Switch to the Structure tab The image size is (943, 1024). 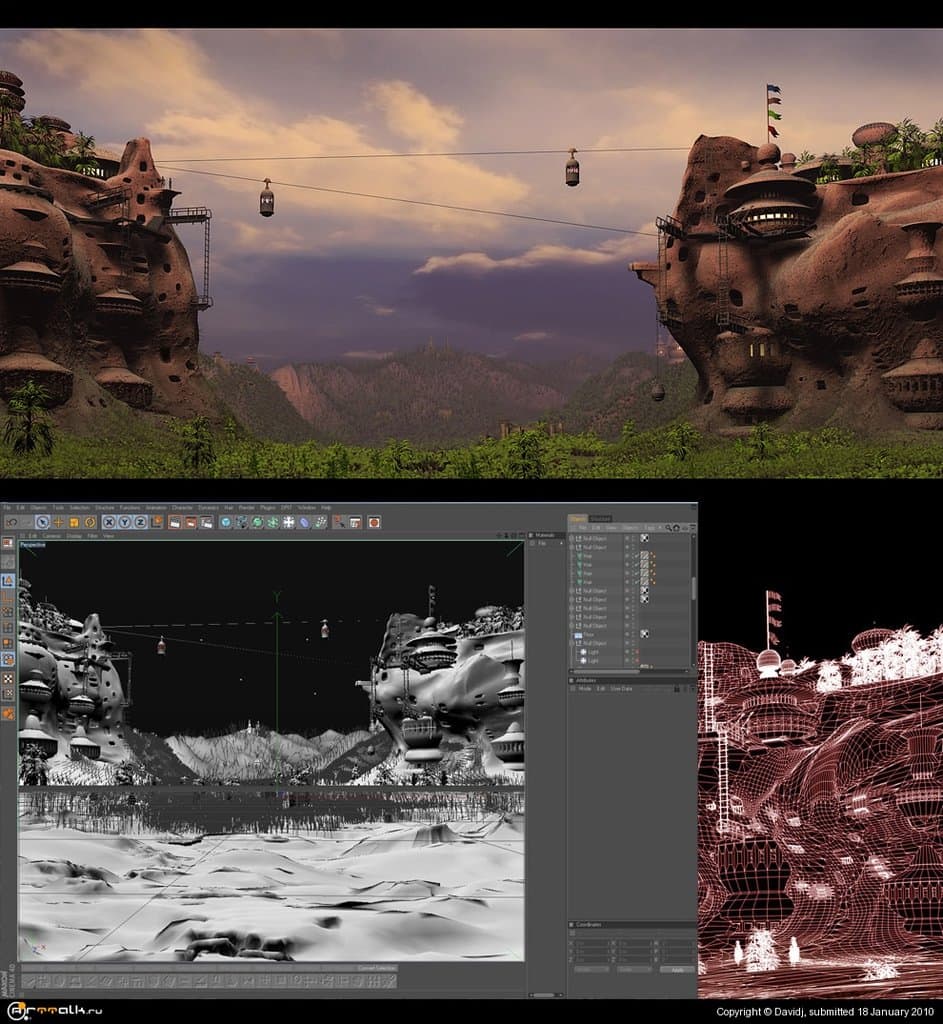pyautogui.click(x=600, y=518)
